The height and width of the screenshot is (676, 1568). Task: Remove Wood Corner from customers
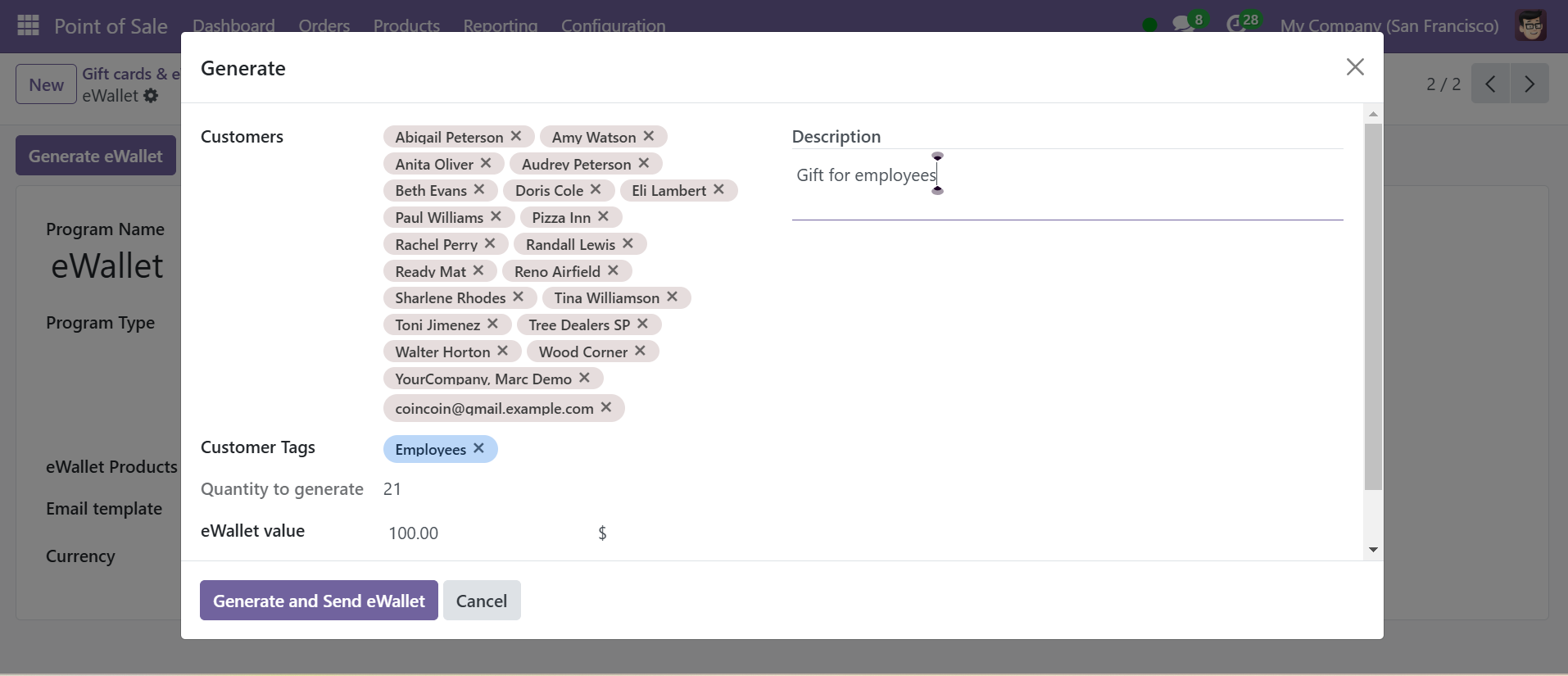coord(640,351)
